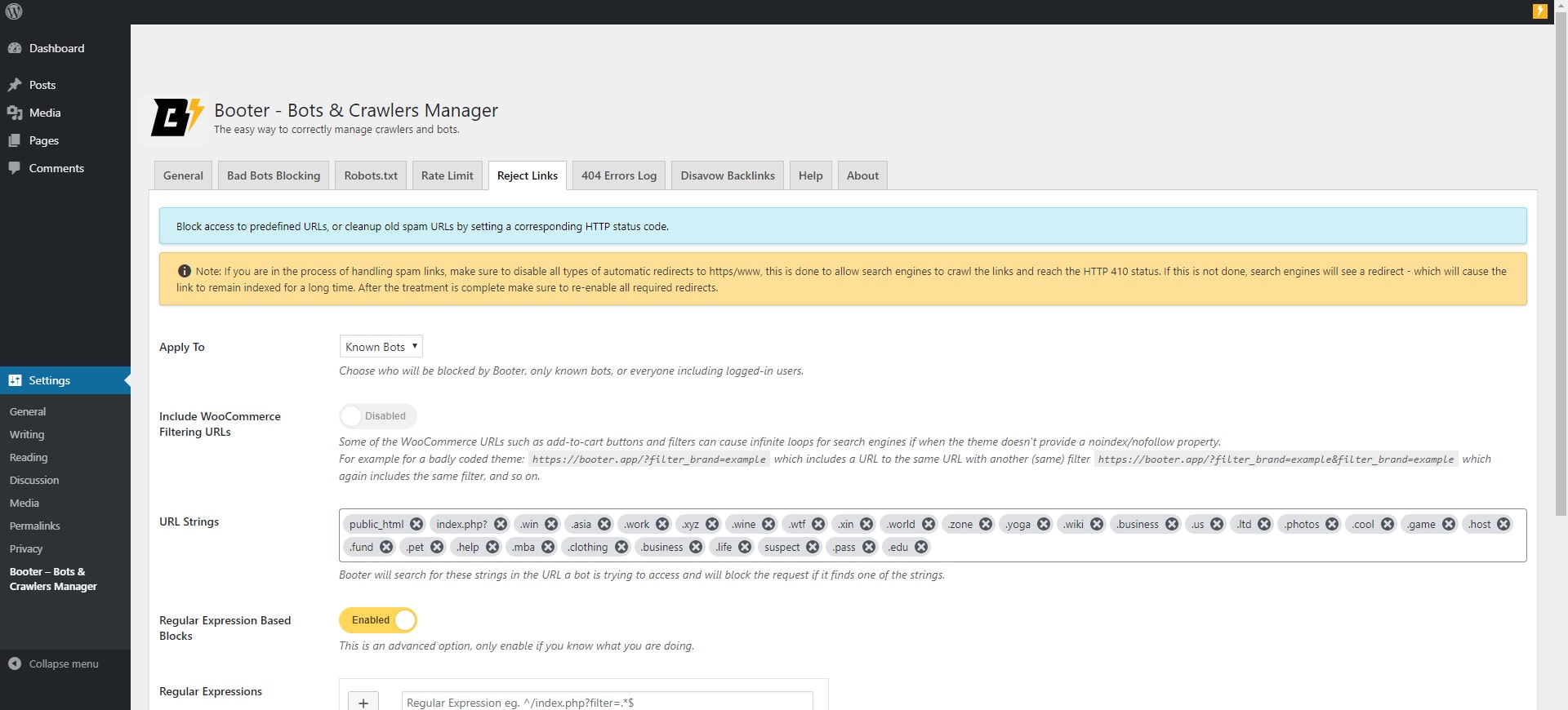Viewport: 1568px width, 710px height.
Task: Open Permalinks settings submenu link
Action: coord(35,526)
